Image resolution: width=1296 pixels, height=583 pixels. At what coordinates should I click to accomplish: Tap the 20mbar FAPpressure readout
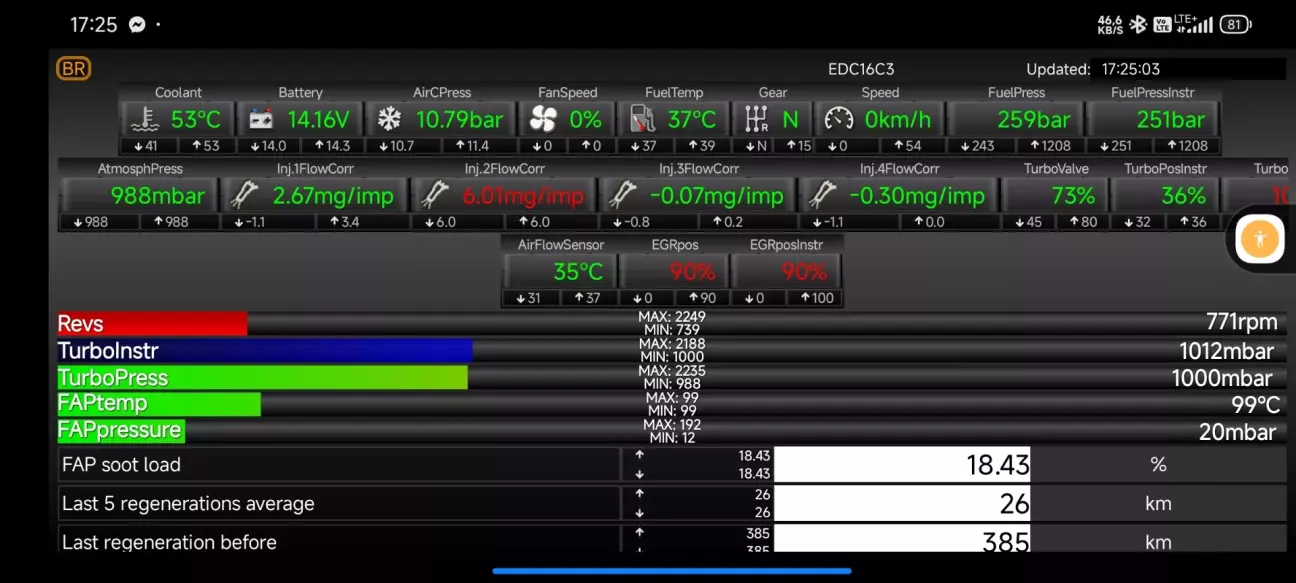[x=1238, y=432]
